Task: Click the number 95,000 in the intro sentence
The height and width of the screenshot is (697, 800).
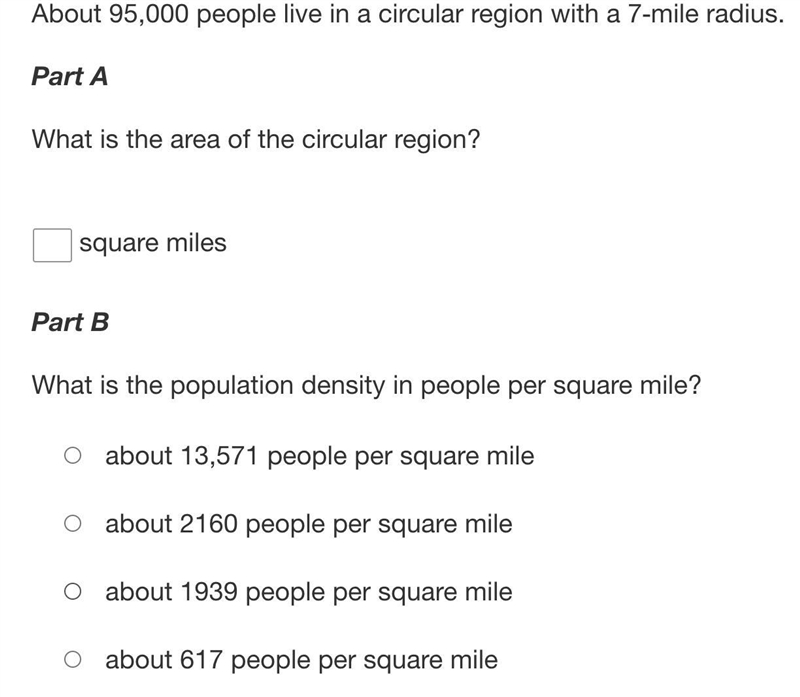Action: coord(148,14)
